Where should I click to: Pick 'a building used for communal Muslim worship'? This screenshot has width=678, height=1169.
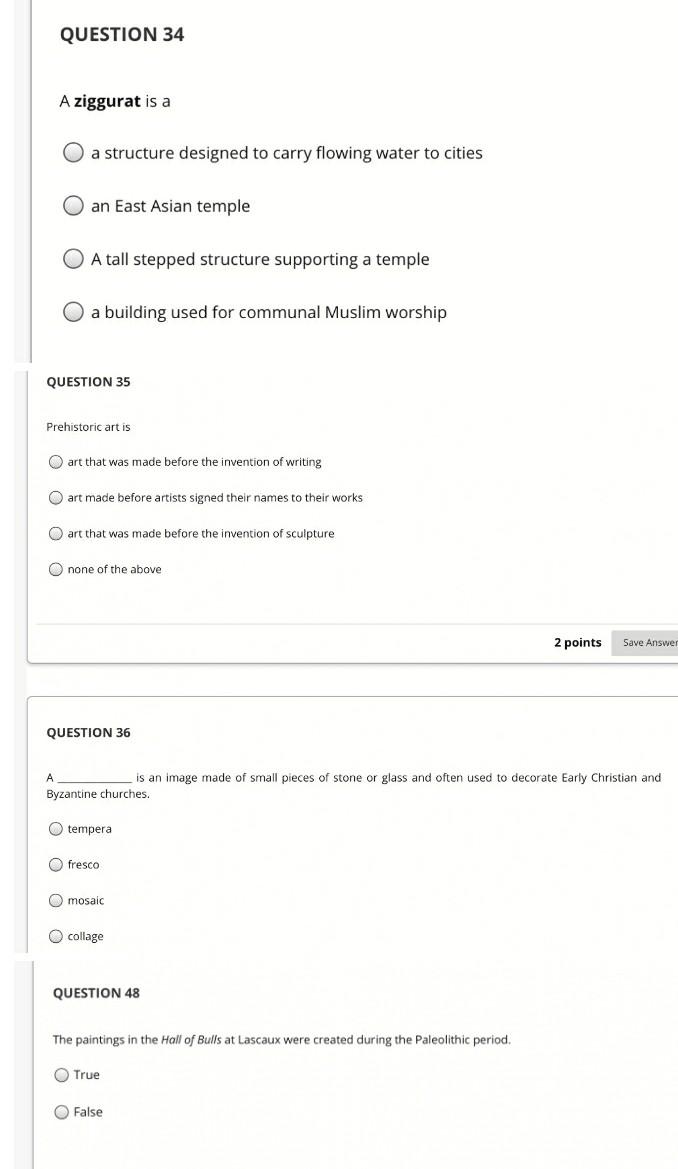73,312
